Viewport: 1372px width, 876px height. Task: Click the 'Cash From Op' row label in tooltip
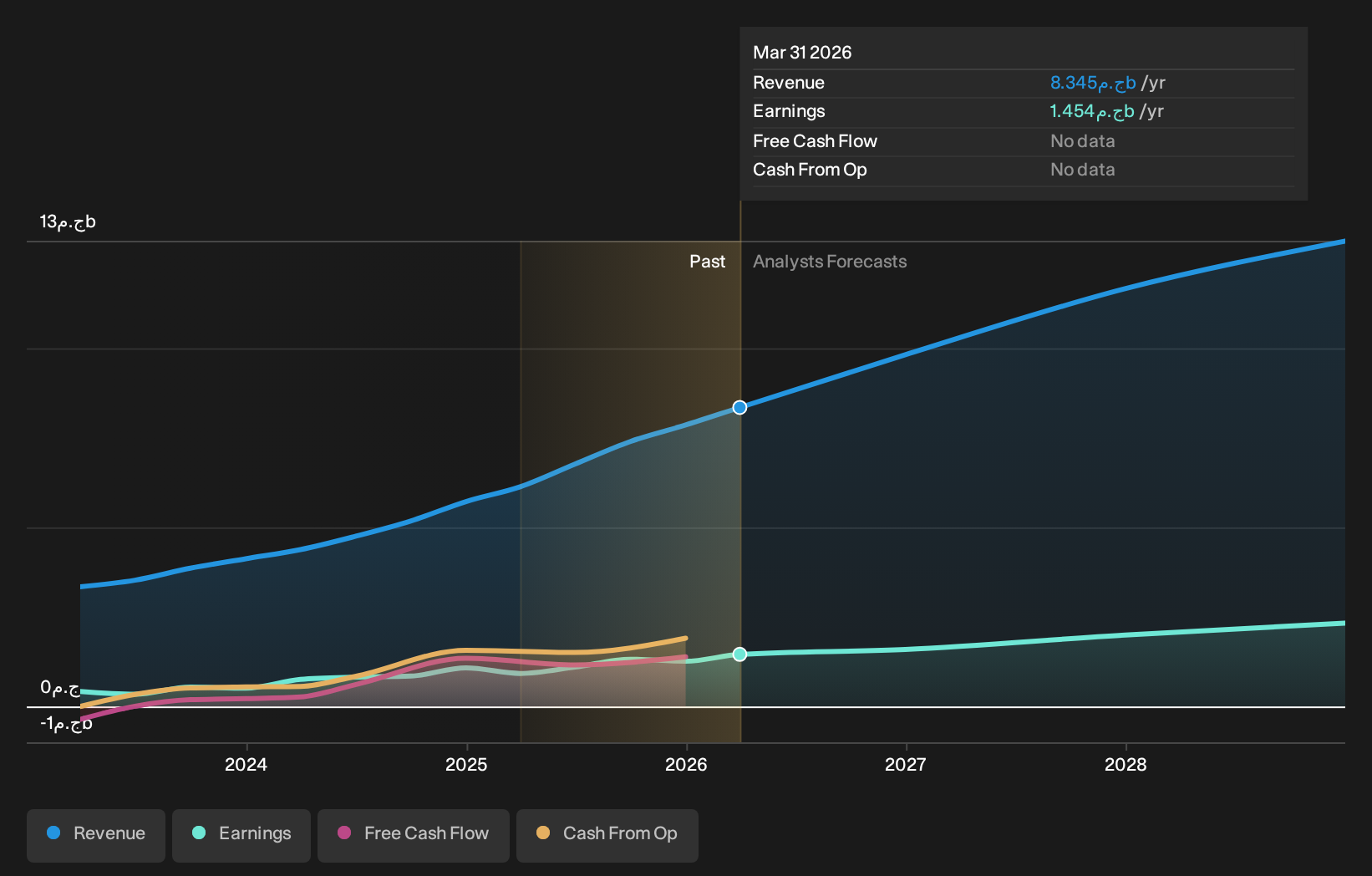(x=810, y=170)
